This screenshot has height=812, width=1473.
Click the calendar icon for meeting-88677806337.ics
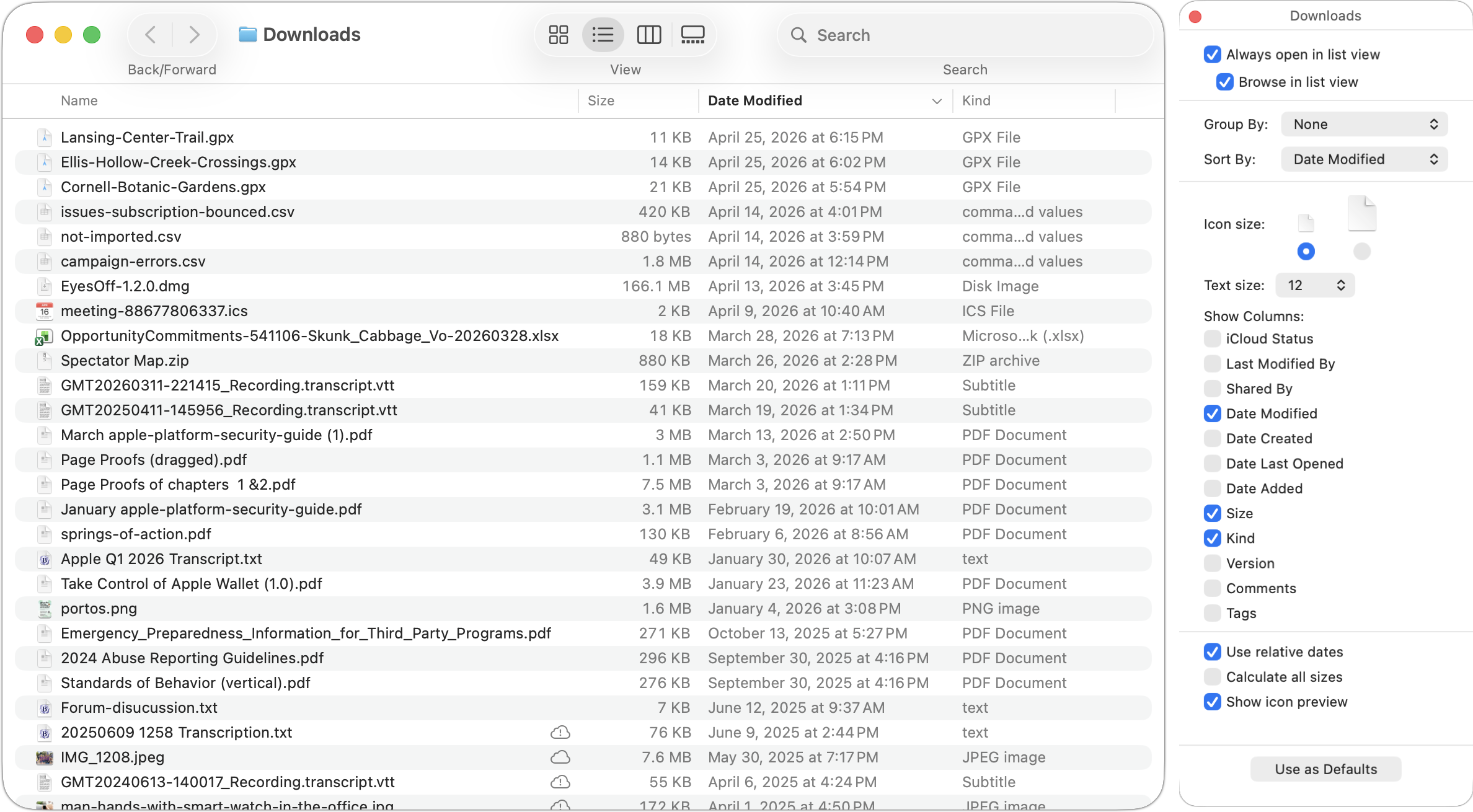tap(45, 311)
